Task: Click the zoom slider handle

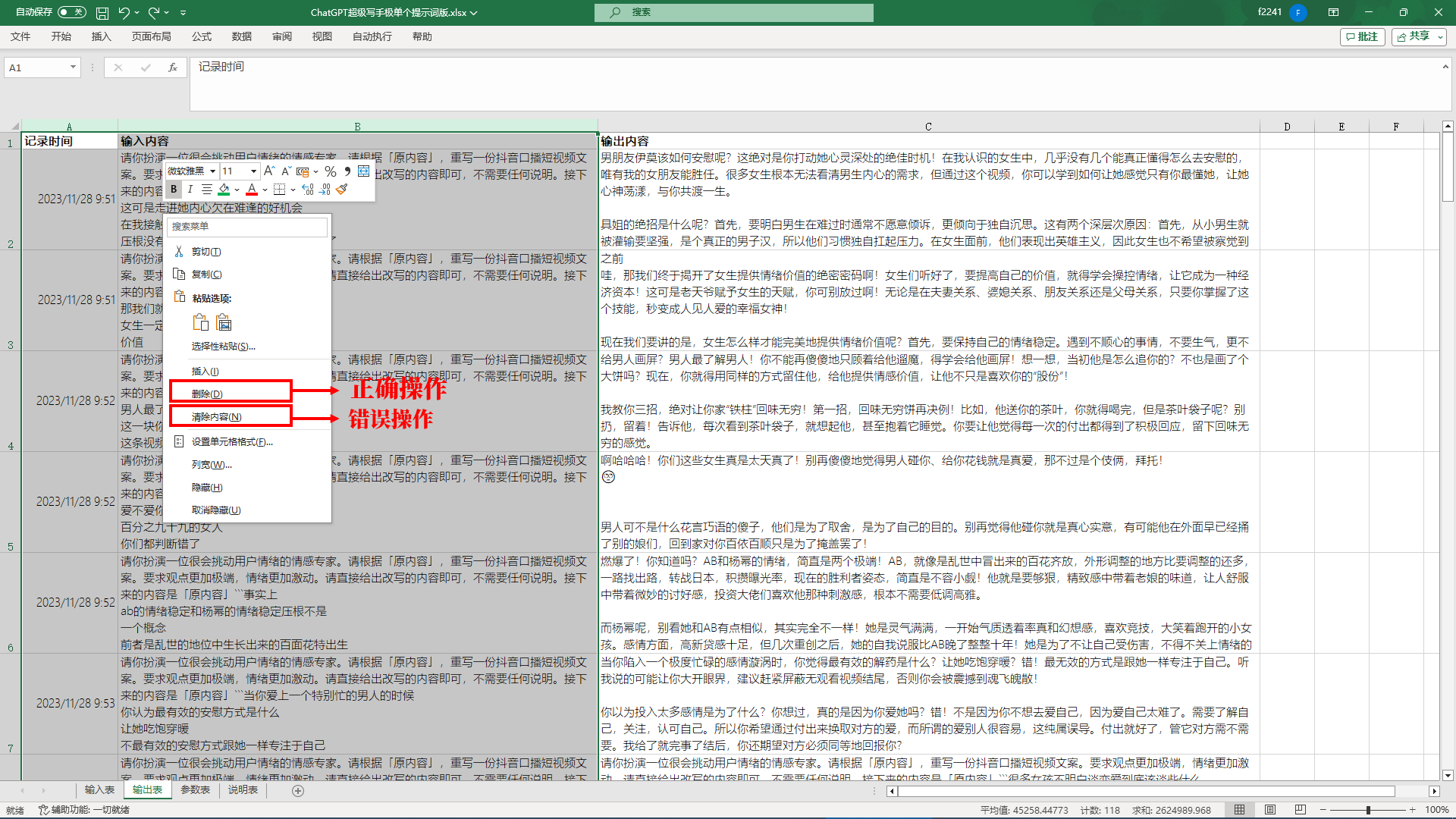Action: click(1368, 810)
